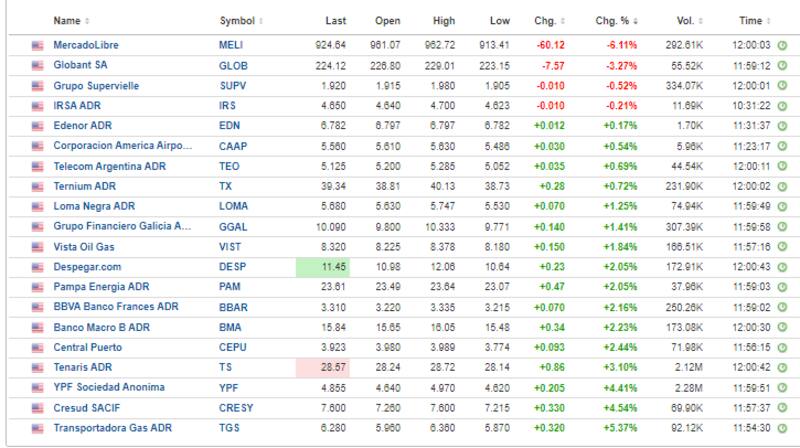800x448 pixels.
Task: Open the Grupo Supervielle stock link
Action: pyautogui.click(x=96, y=85)
